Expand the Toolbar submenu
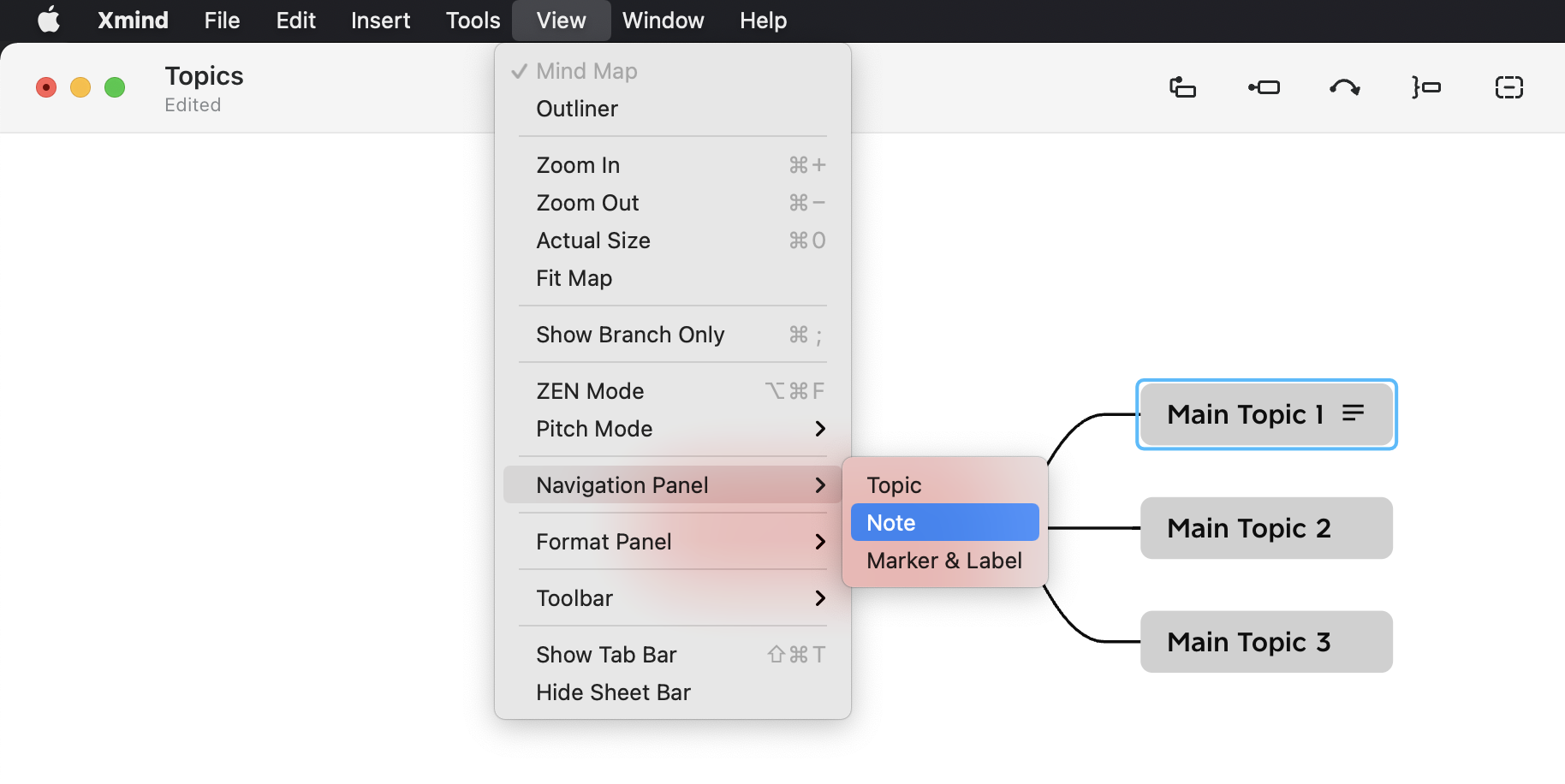The width and height of the screenshot is (1565, 784). pyautogui.click(x=673, y=598)
